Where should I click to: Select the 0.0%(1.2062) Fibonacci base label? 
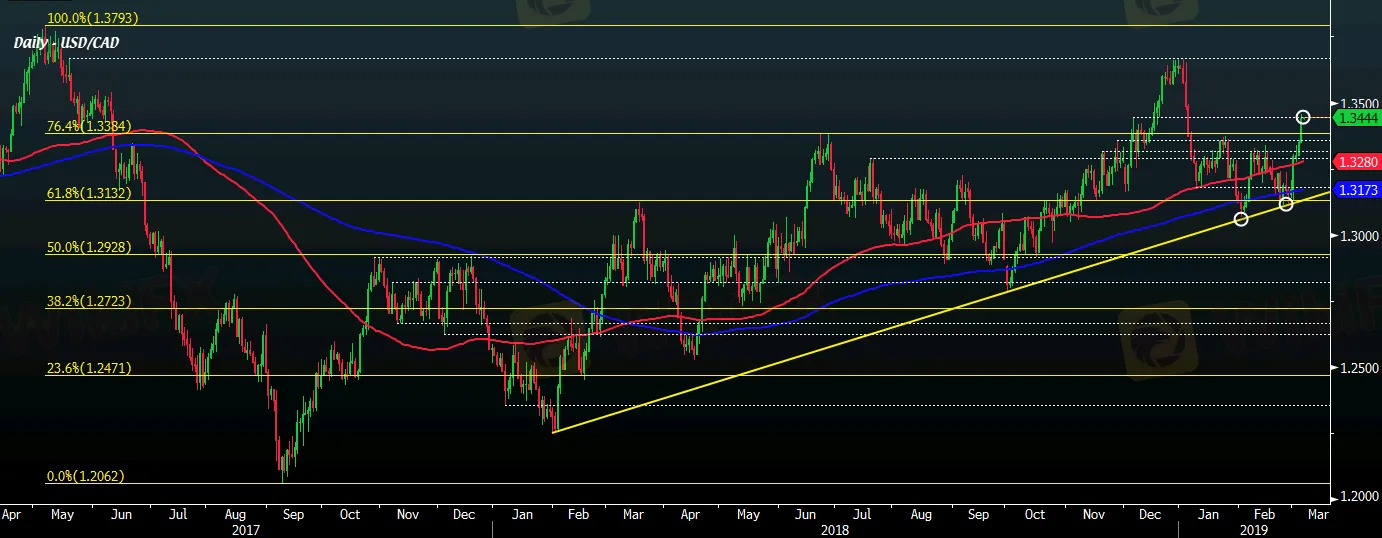[88, 476]
